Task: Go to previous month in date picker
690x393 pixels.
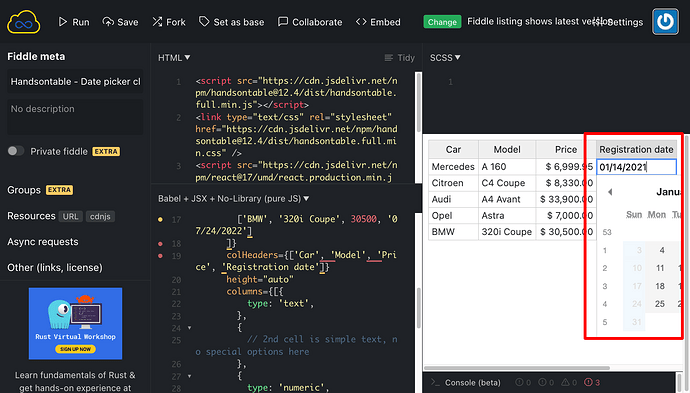Action: [x=610, y=192]
